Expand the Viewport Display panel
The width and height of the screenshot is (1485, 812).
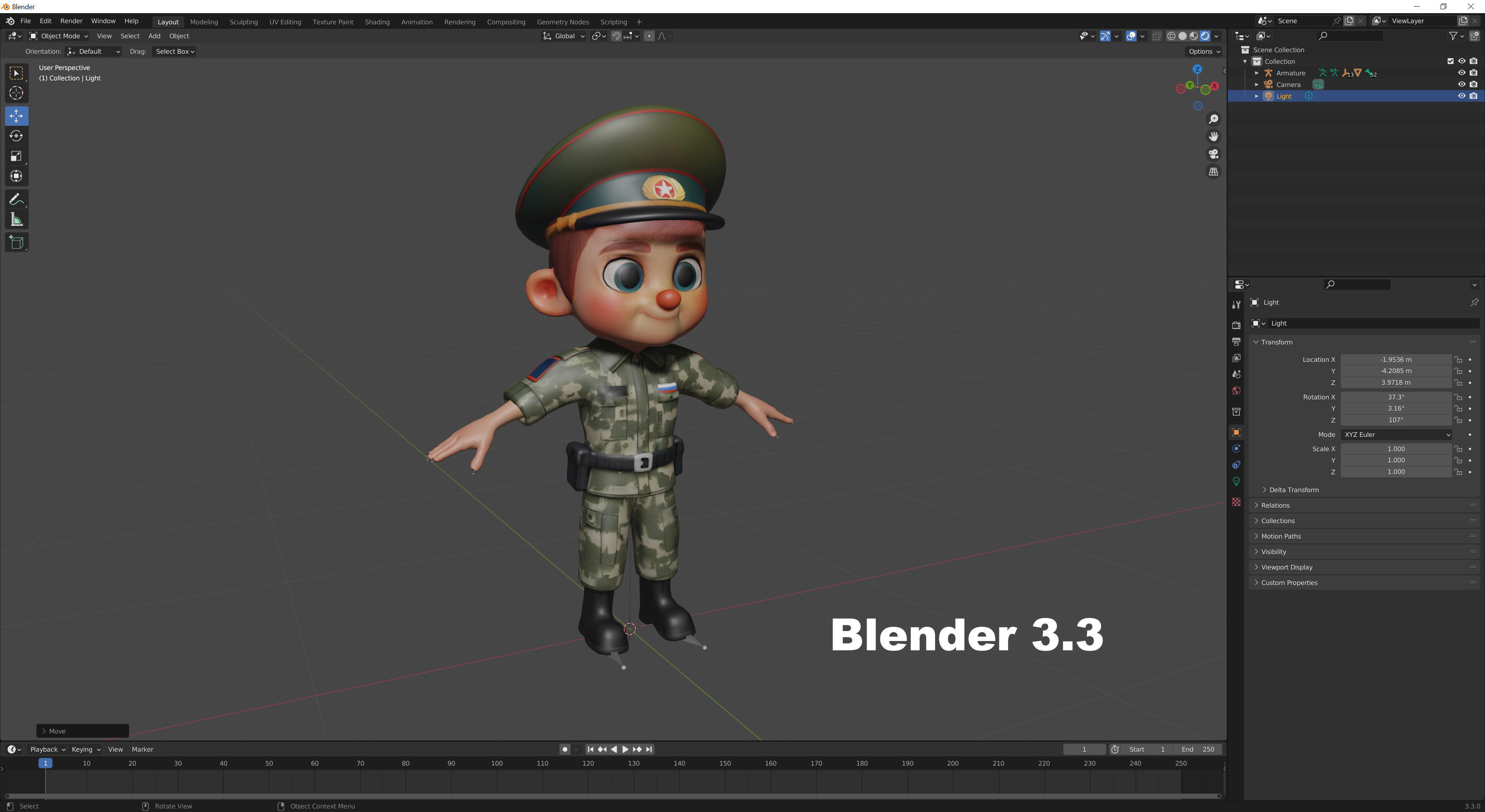(x=1286, y=567)
